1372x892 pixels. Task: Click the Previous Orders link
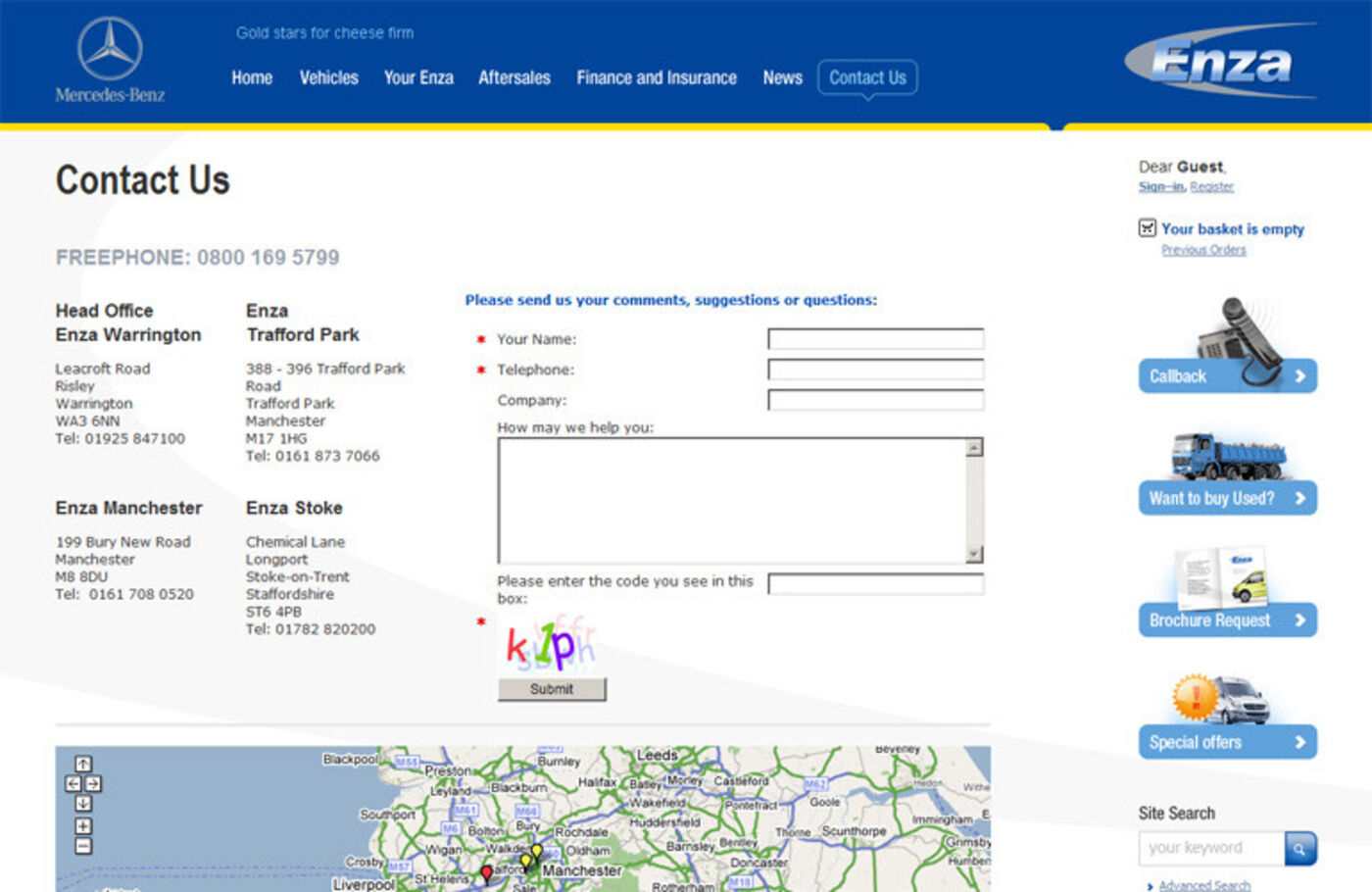click(x=1203, y=250)
